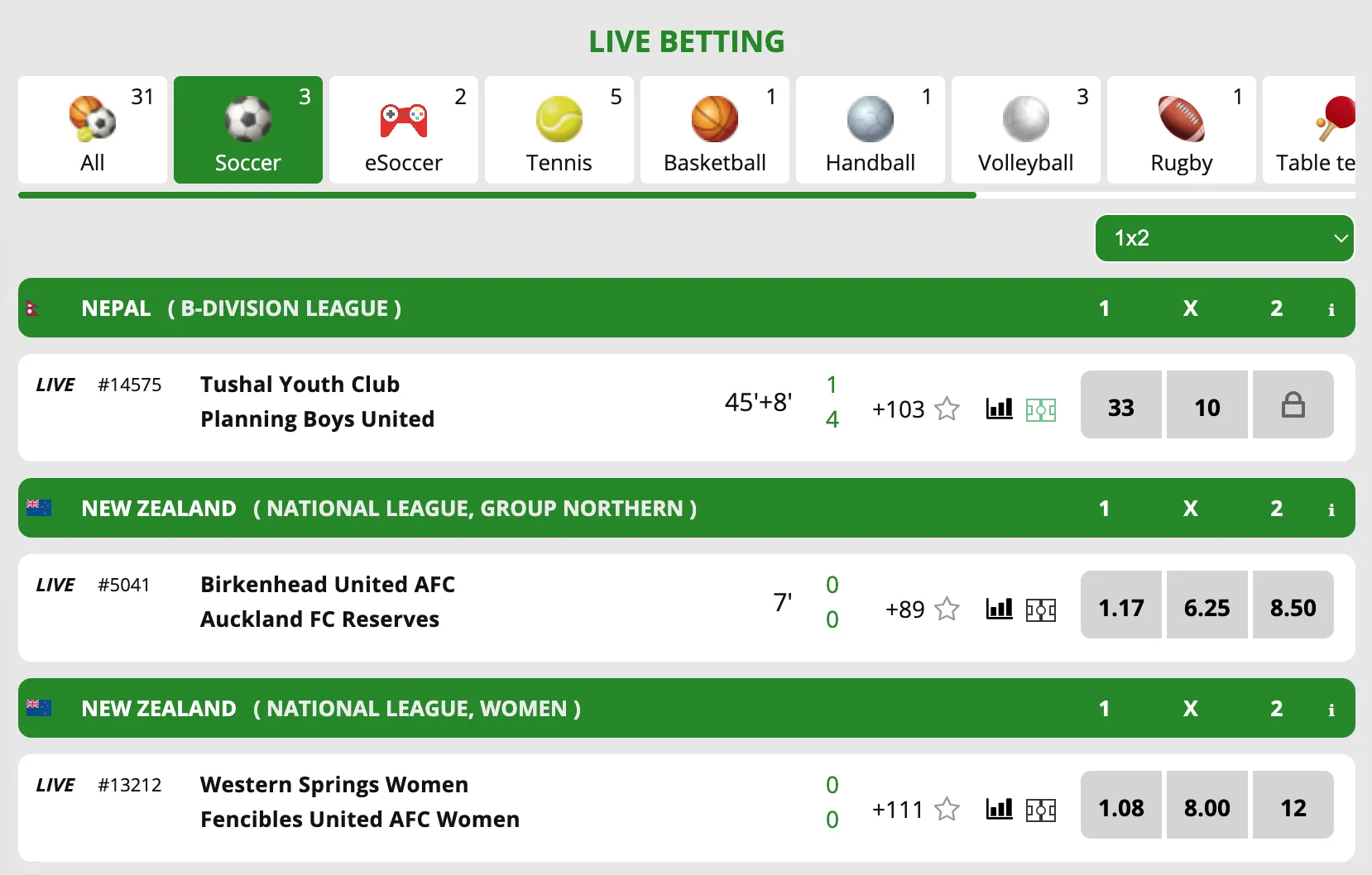1372x875 pixels.
Task: Switch to the Tennis sport tab
Action: pyautogui.click(x=559, y=130)
